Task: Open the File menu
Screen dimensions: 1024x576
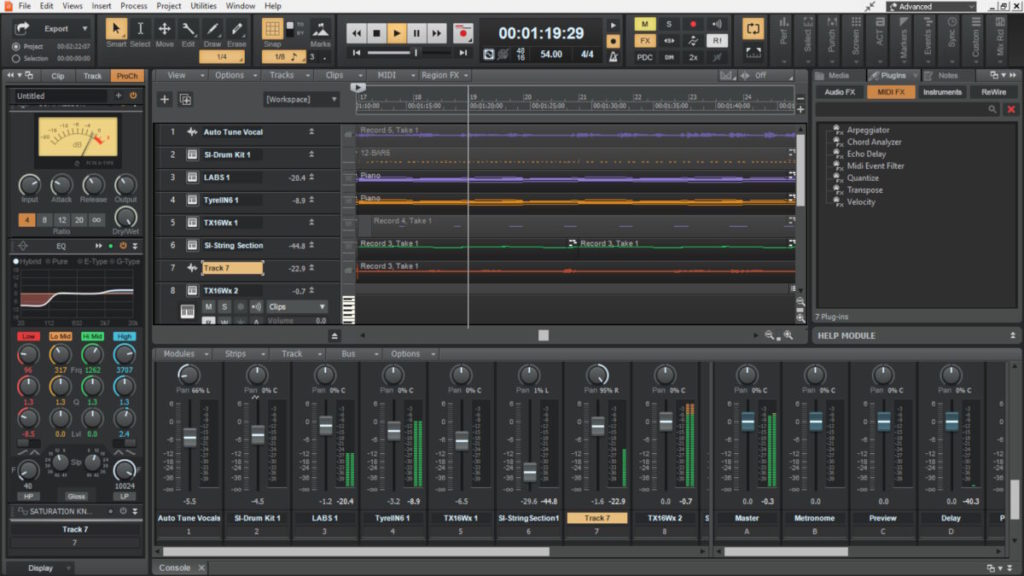Action: point(24,6)
